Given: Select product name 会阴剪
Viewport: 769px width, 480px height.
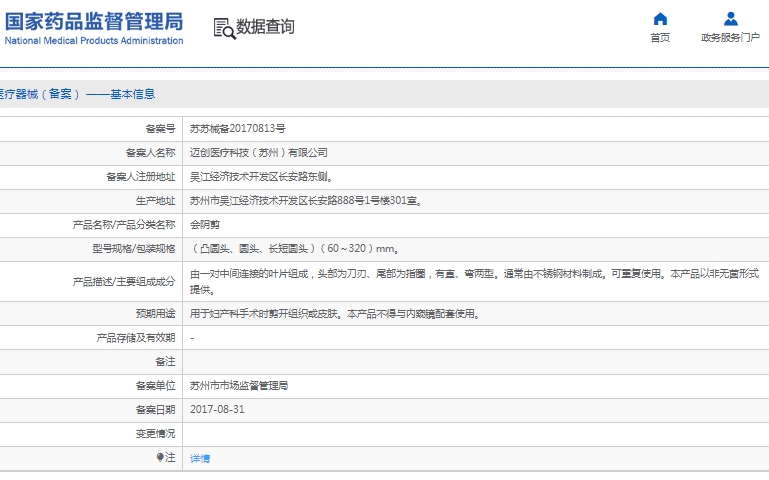Looking at the screenshot, I should point(205,225).
